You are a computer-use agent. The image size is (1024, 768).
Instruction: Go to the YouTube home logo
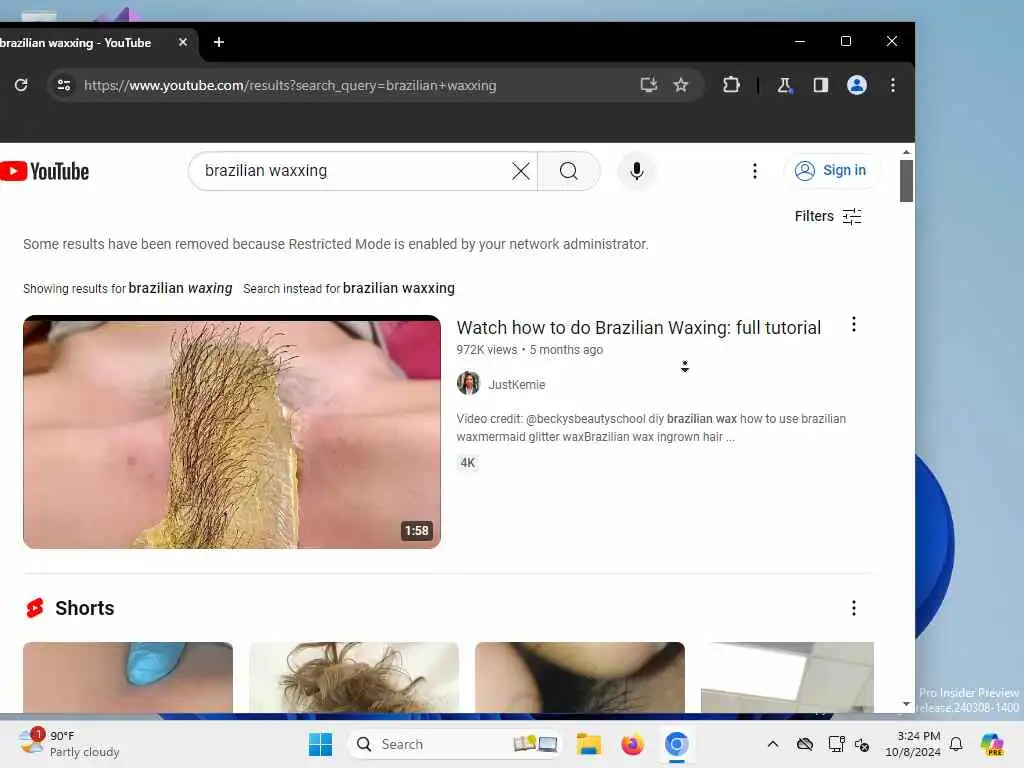click(44, 171)
